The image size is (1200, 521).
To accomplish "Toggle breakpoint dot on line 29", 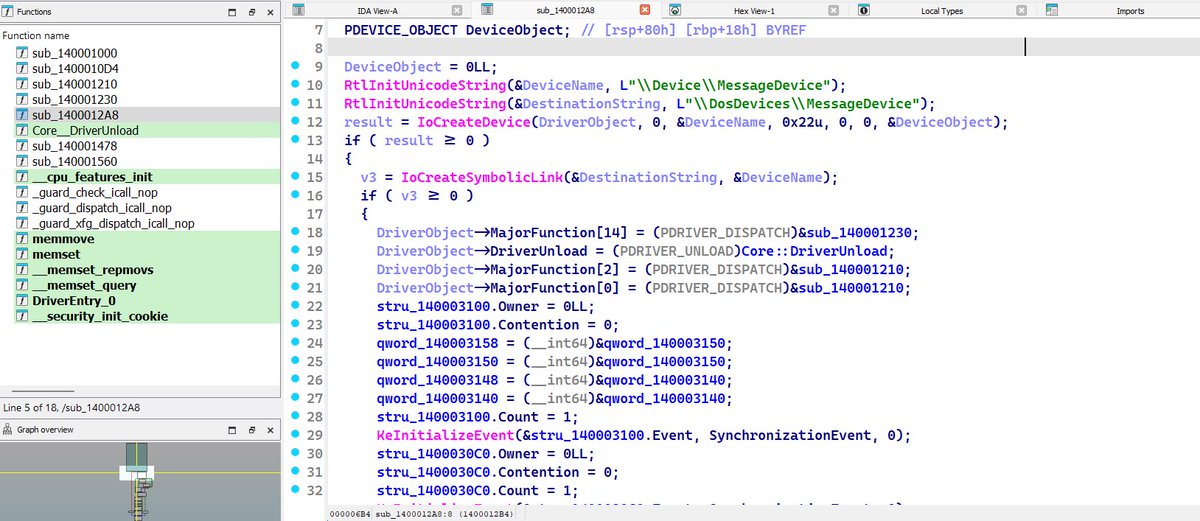I will [297, 434].
